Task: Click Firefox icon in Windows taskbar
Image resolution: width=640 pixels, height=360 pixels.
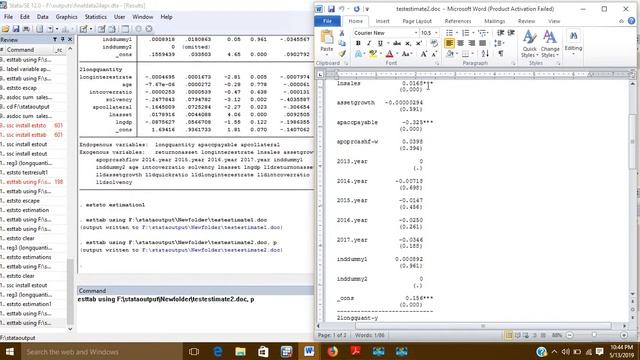Action: coord(333,351)
